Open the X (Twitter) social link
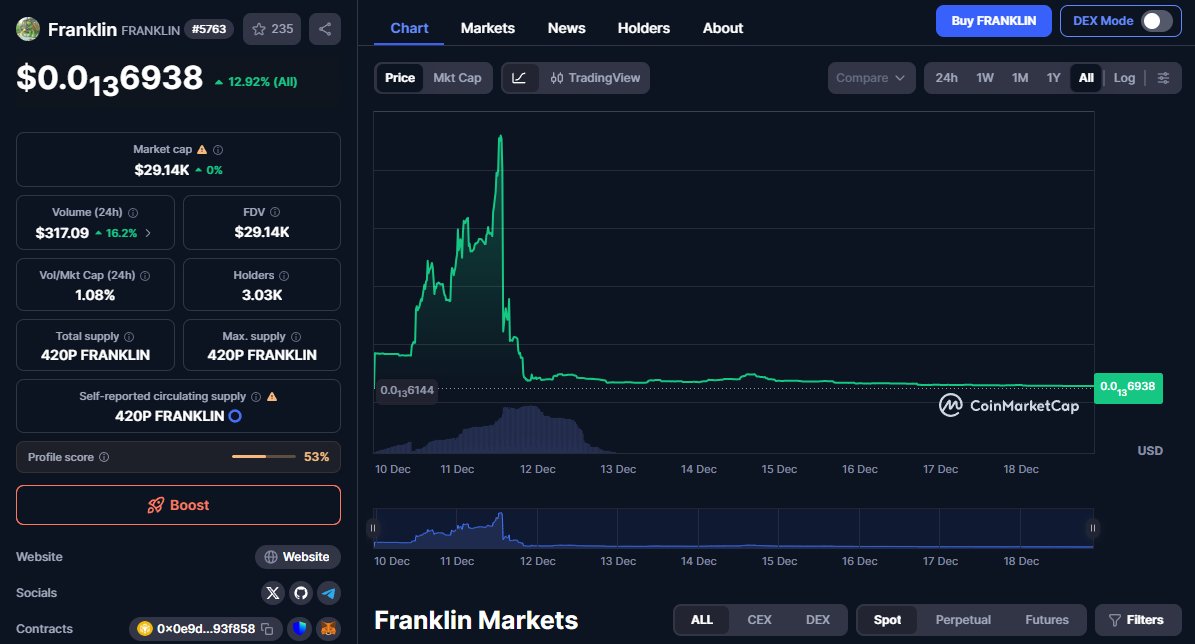 [273, 593]
